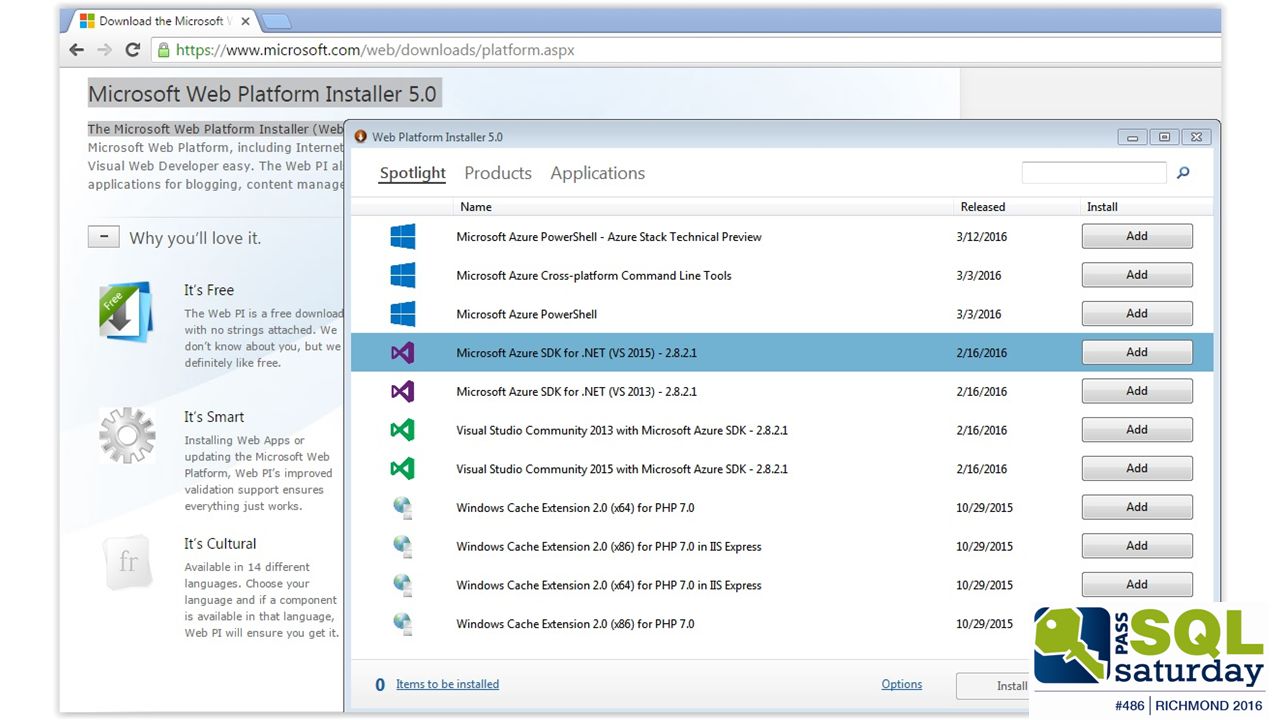The image size is (1280, 720).
Task: Click Chrome's forward arrow button
Action: [x=104, y=49]
